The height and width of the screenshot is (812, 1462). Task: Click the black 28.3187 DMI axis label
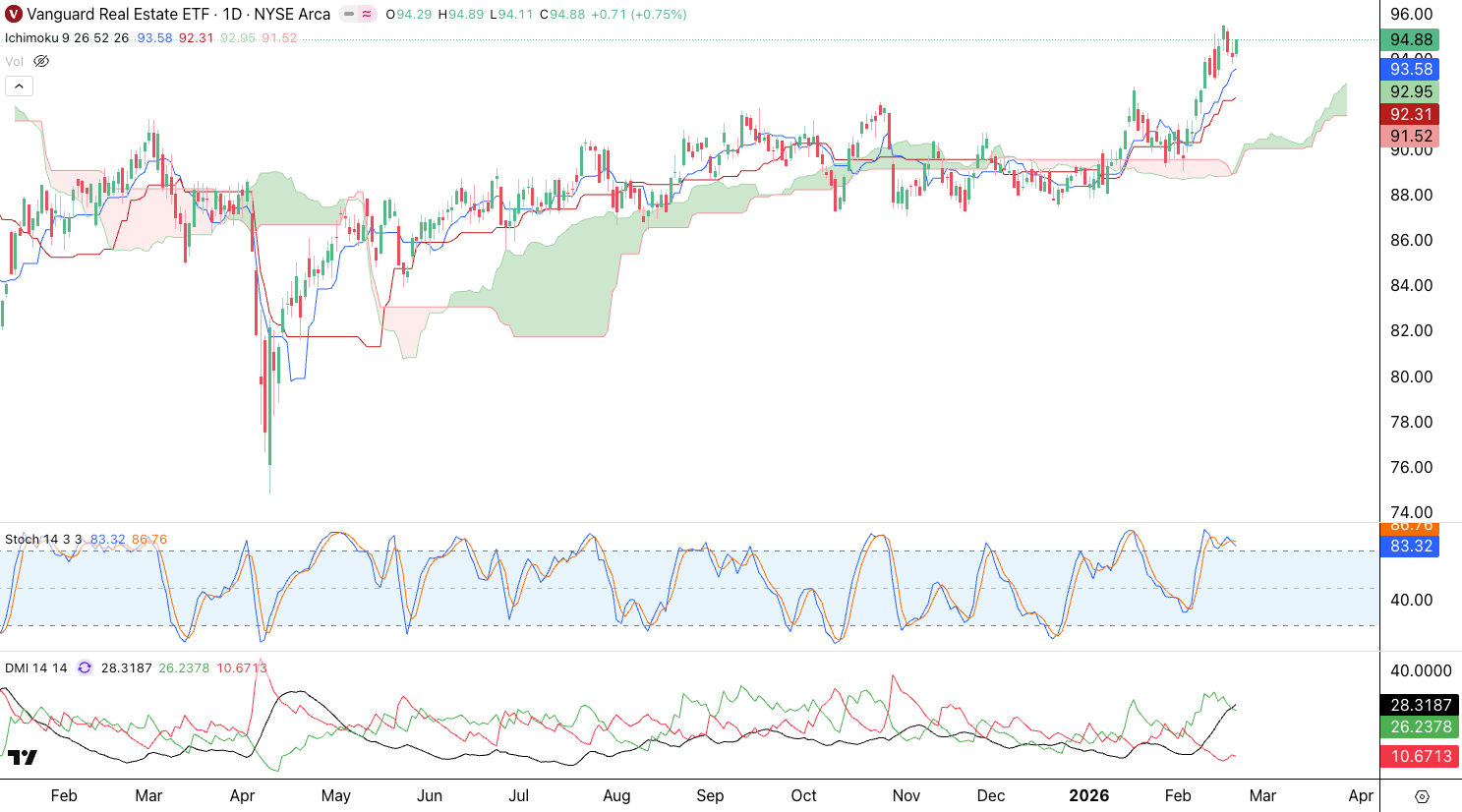coord(1421,705)
